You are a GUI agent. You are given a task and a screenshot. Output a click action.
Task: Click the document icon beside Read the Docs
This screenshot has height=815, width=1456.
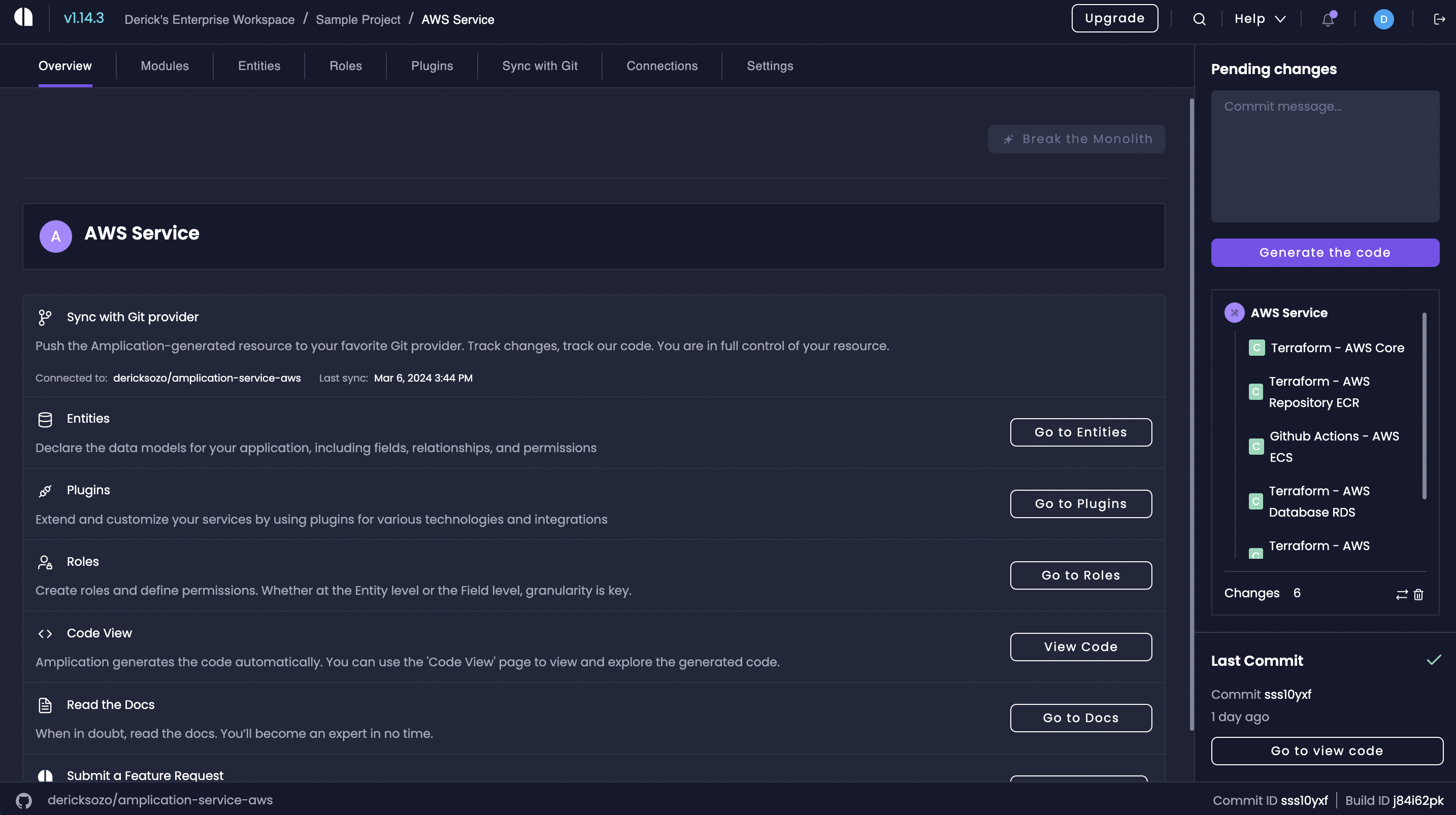[45, 705]
